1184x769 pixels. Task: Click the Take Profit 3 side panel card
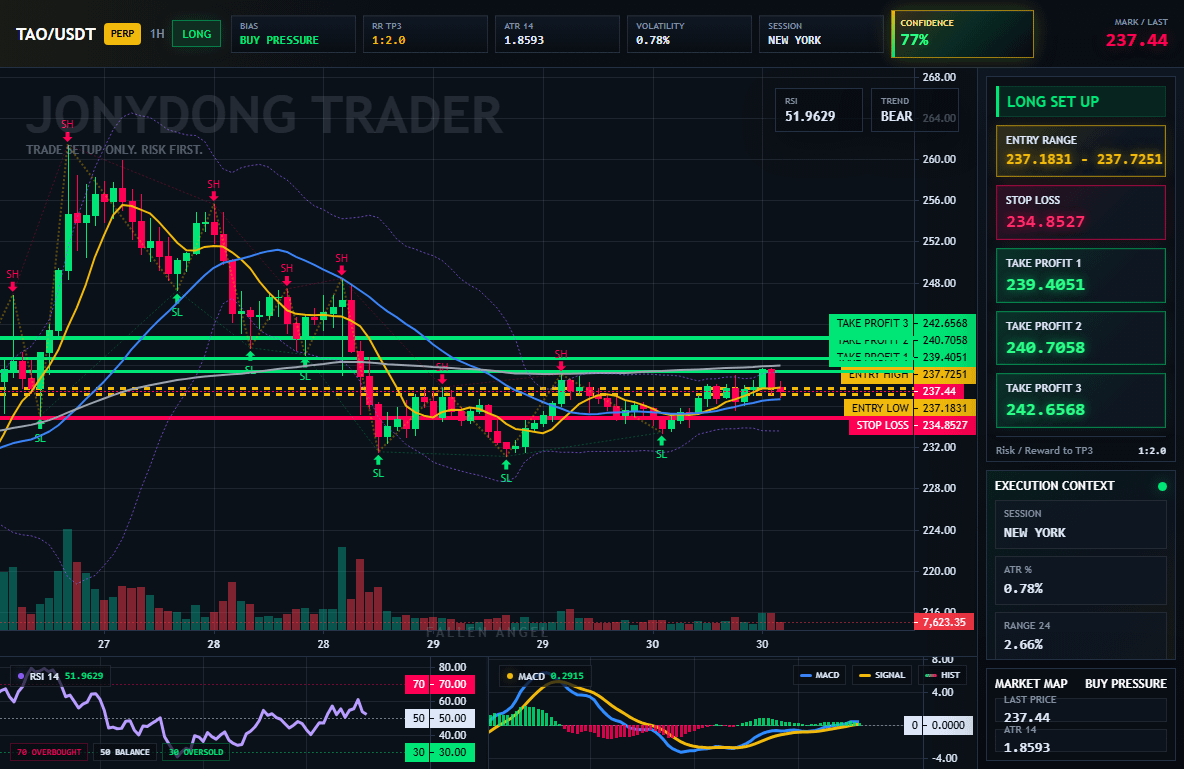1081,400
